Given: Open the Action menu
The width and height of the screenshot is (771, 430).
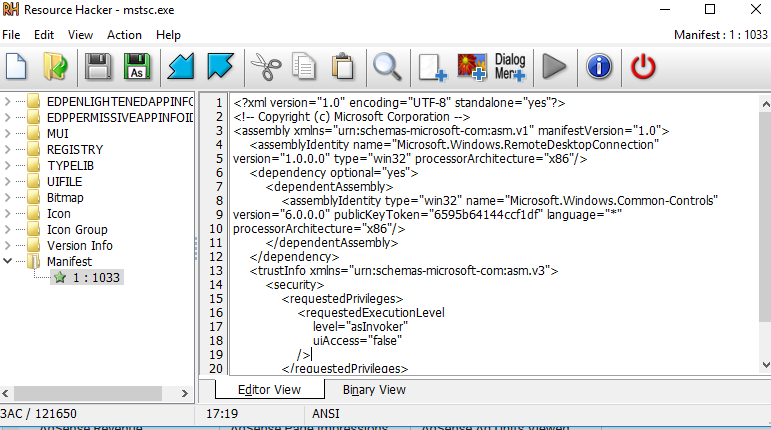Looking at the screenshot, I should coord(124,35).
